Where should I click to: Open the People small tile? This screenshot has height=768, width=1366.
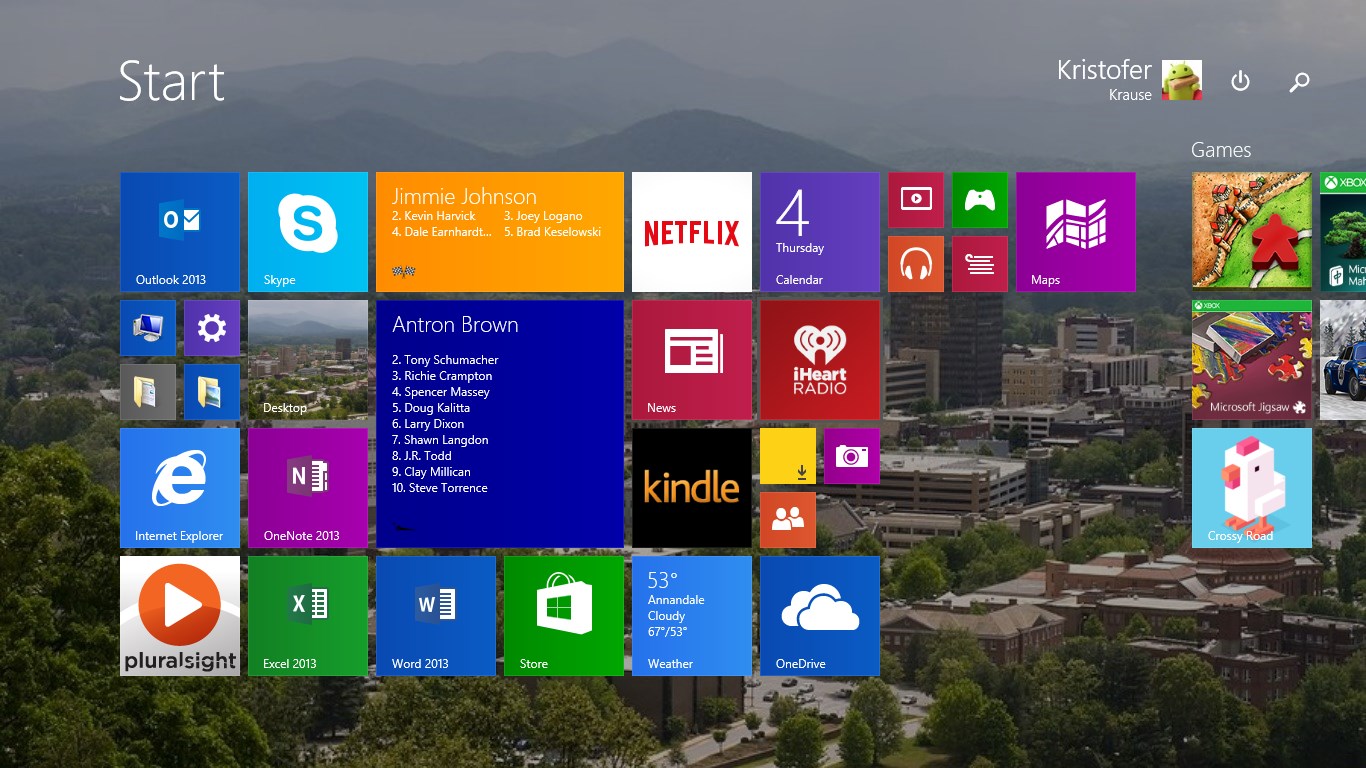[788, 520]
